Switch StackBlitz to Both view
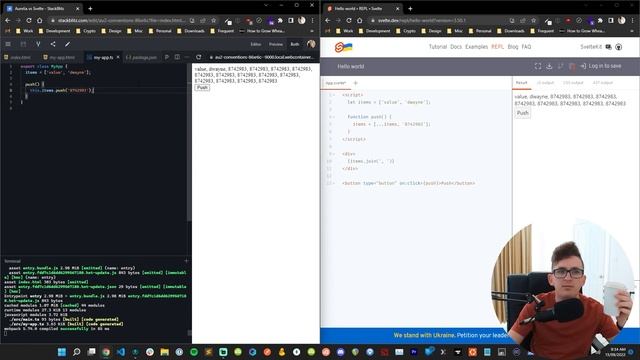Viewport: 640px width, 360px height. 295,44
